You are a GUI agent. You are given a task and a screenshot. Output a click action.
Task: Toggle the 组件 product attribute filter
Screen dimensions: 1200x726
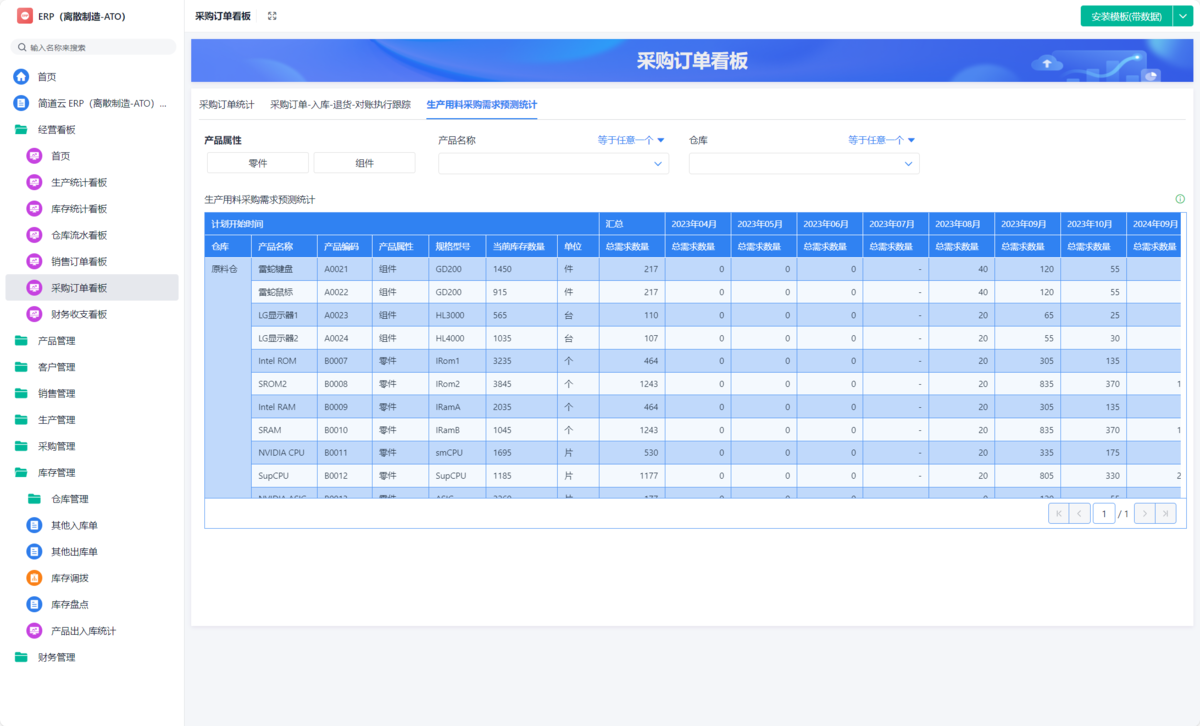click(364, 163)
